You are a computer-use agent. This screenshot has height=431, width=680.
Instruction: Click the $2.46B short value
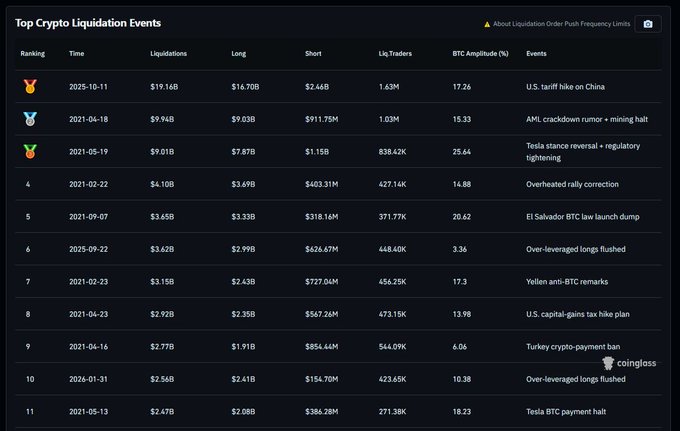tap(317, 87)
